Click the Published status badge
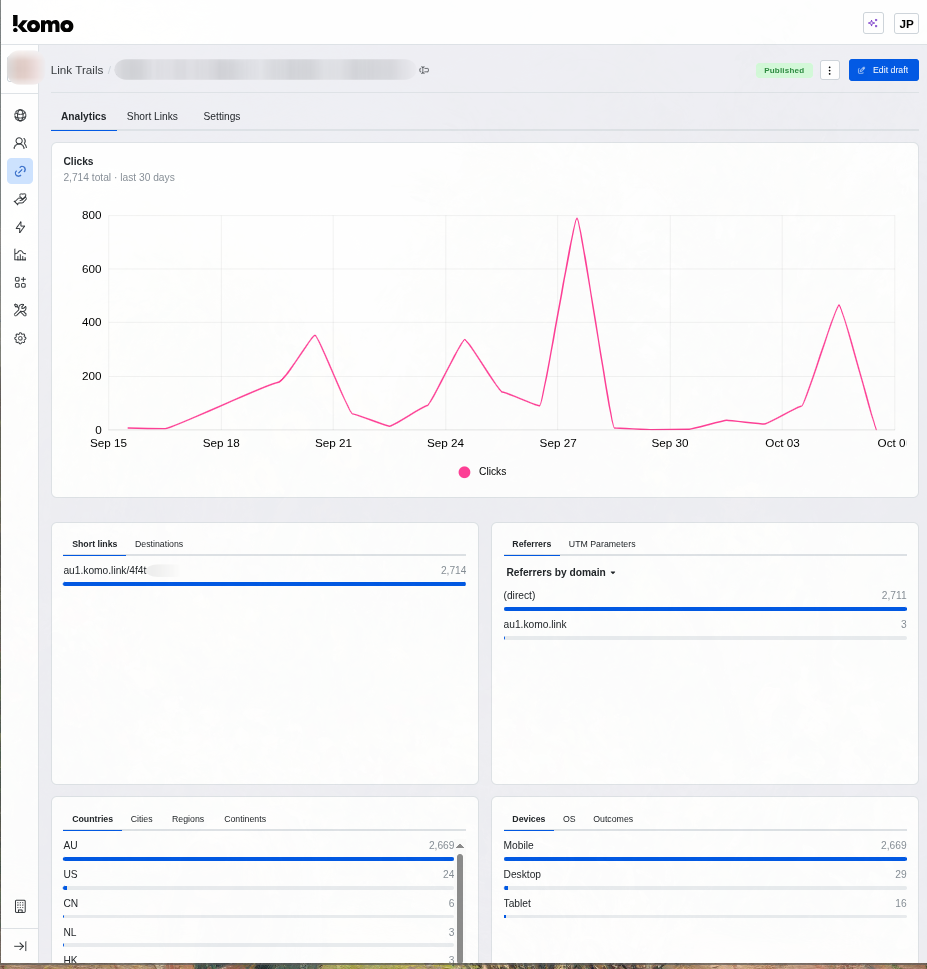Image resolution: width=927 pixels, height=969 pixels. pyautogui.click(x=784, y=70)
